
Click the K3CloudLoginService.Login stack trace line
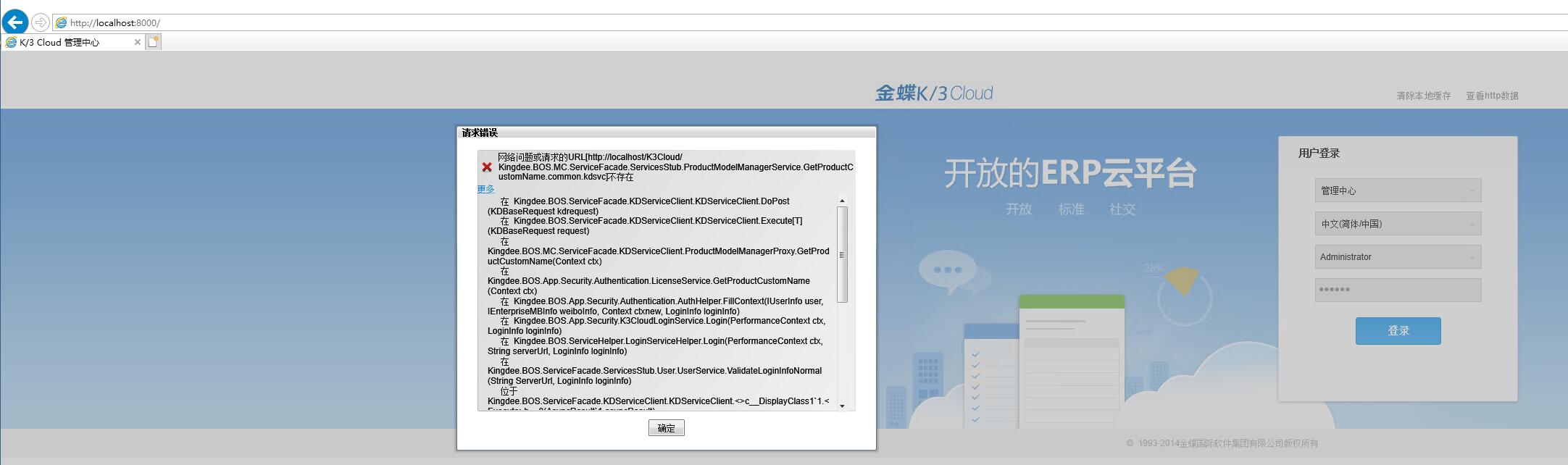coord(656,326)
